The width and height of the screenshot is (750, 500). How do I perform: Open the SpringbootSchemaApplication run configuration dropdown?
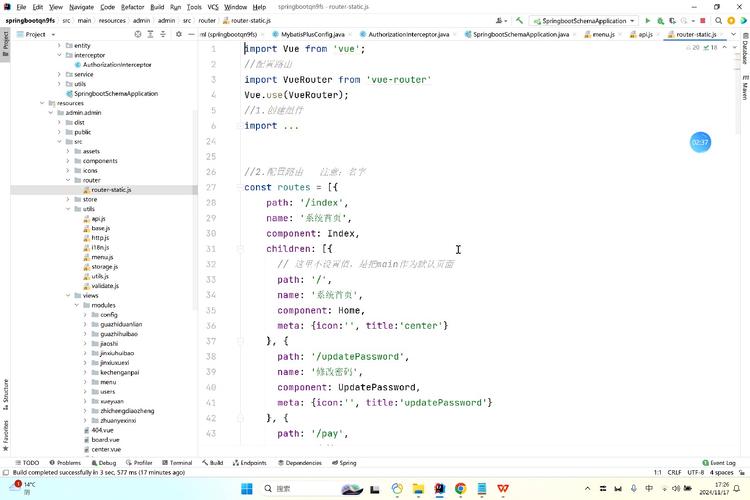pyautogui.click(x=584, y=20)
